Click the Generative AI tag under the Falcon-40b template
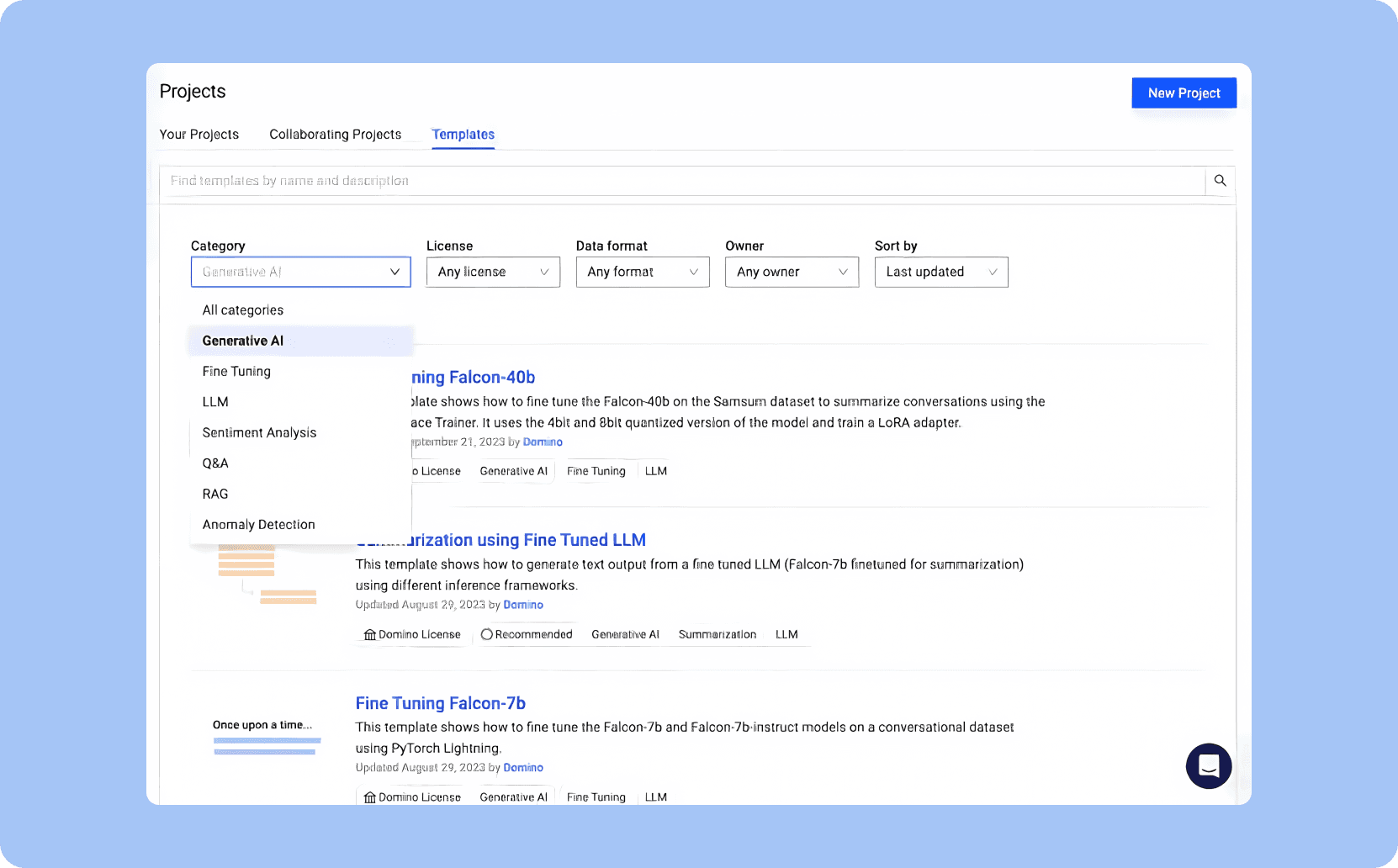1398x868 pixels. pos(513,471)
